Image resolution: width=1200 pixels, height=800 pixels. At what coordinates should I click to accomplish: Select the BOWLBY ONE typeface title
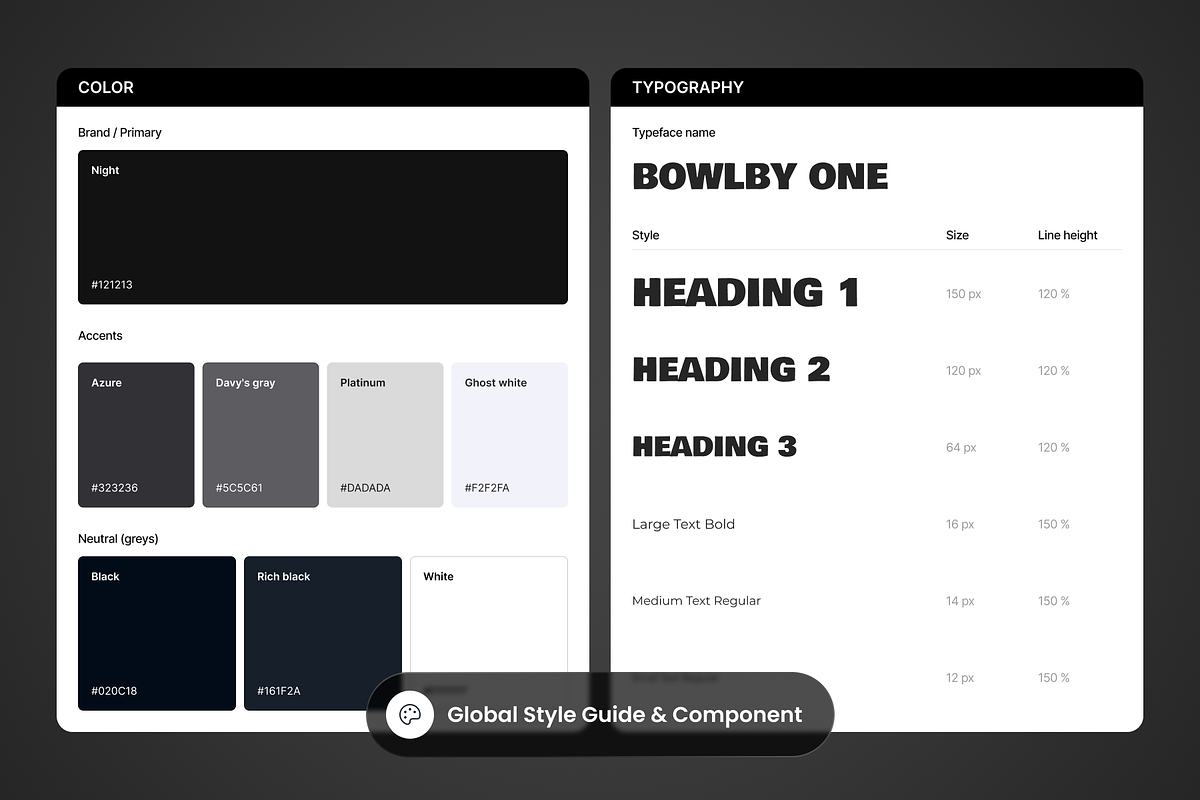coord(760,177)
